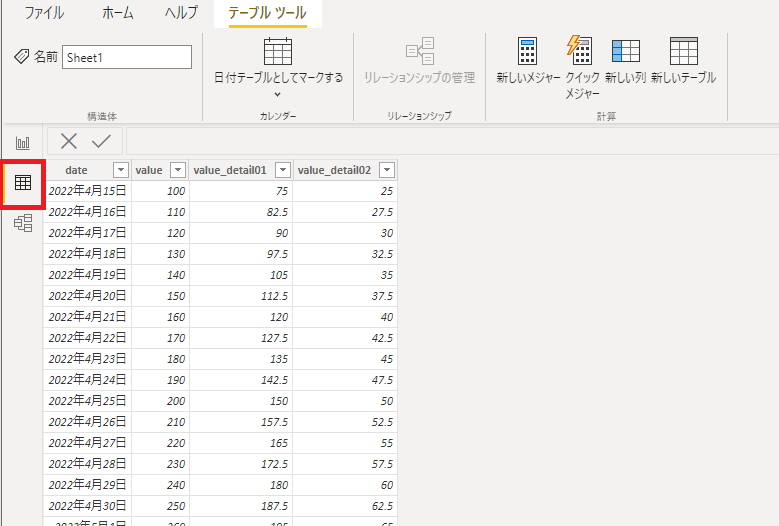Click the value cell 170
This screenshot has width=779, height=526.
(x=160, y=338)
